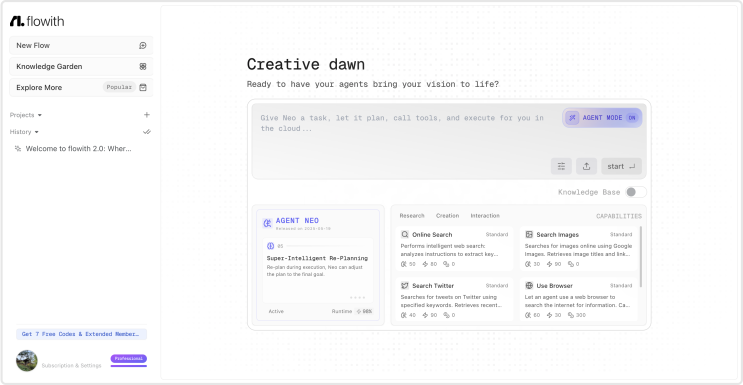Click the CAPABILITIES label
Screen dimensions: 743x385
click(619, 216)
